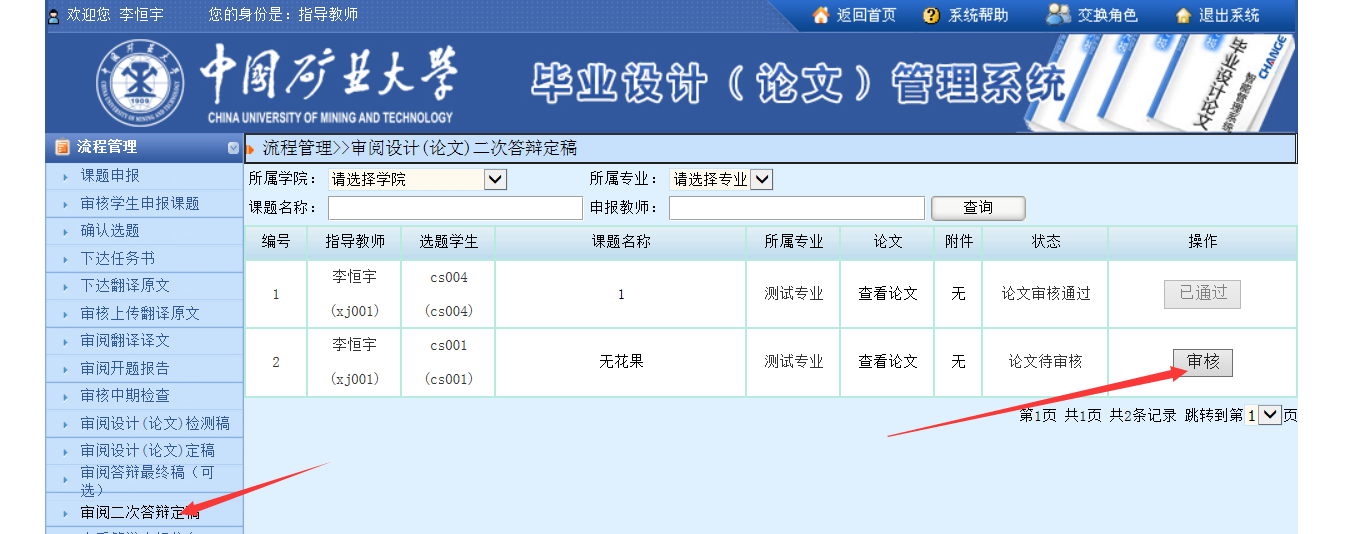The image size is (1348, 534).
Task: Focus the 申报教师 input field
Action: (x=797, y=208)
